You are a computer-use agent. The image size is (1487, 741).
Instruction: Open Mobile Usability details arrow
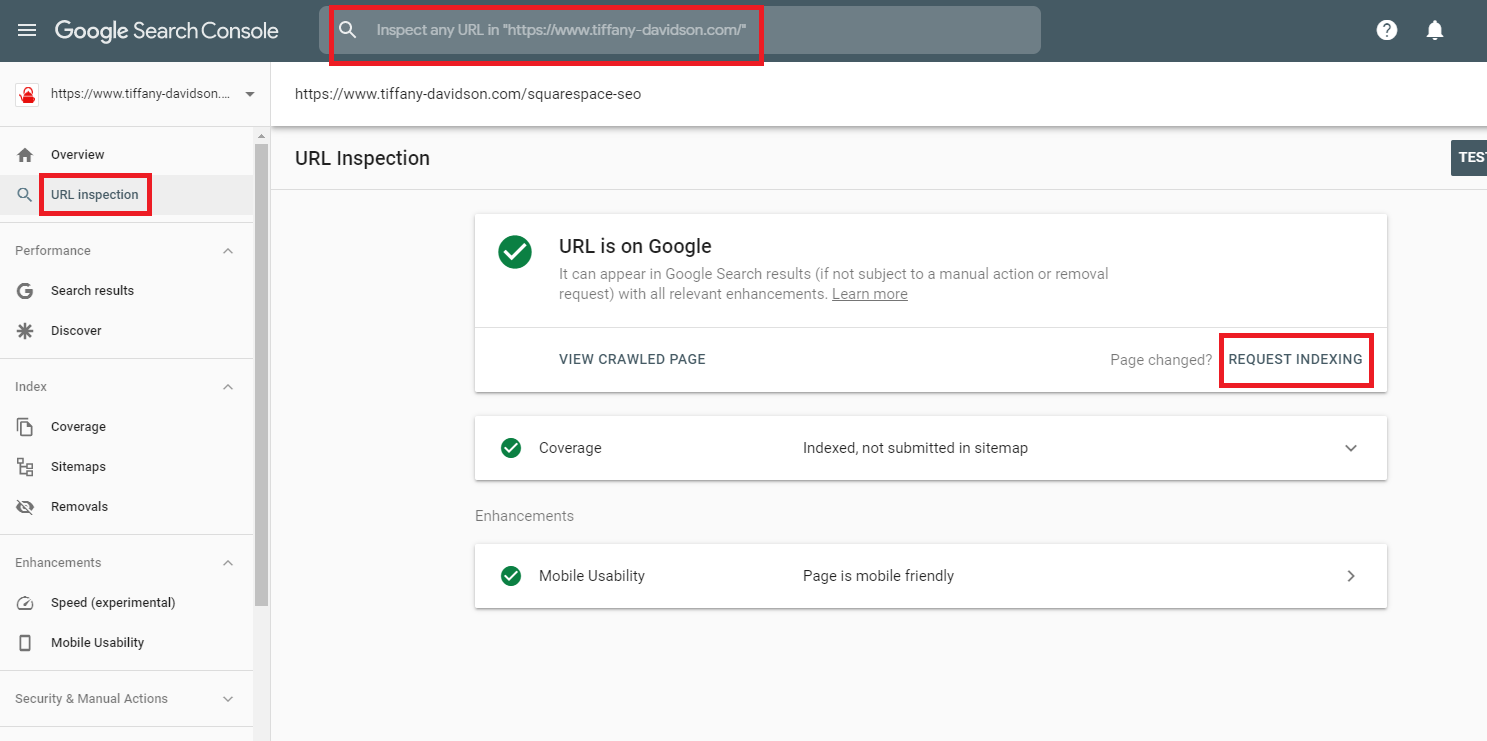point(1351,576)
